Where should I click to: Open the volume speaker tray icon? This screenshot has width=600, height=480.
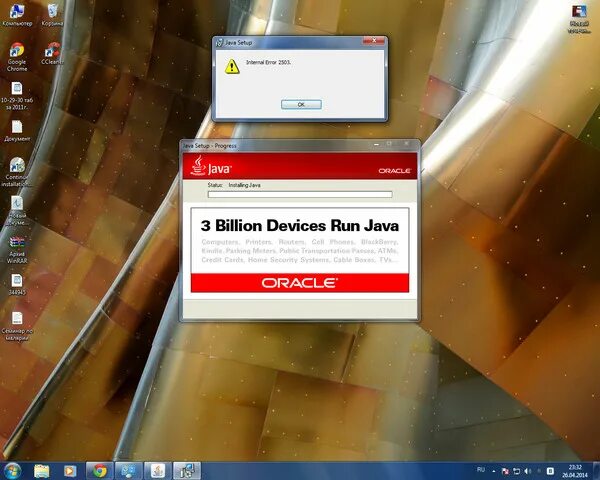point(528,471)
